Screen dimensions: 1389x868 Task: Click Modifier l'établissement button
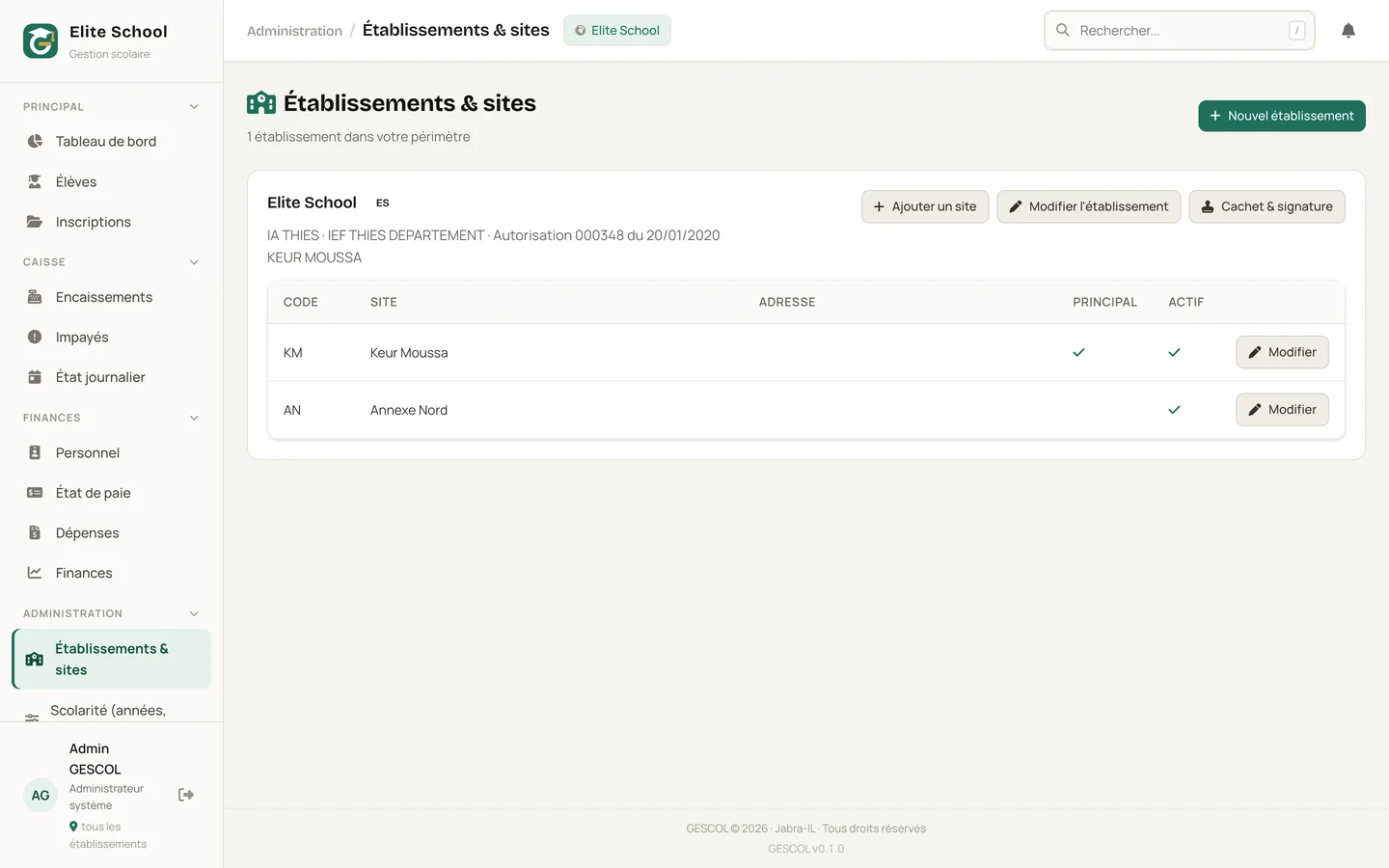1089,206
